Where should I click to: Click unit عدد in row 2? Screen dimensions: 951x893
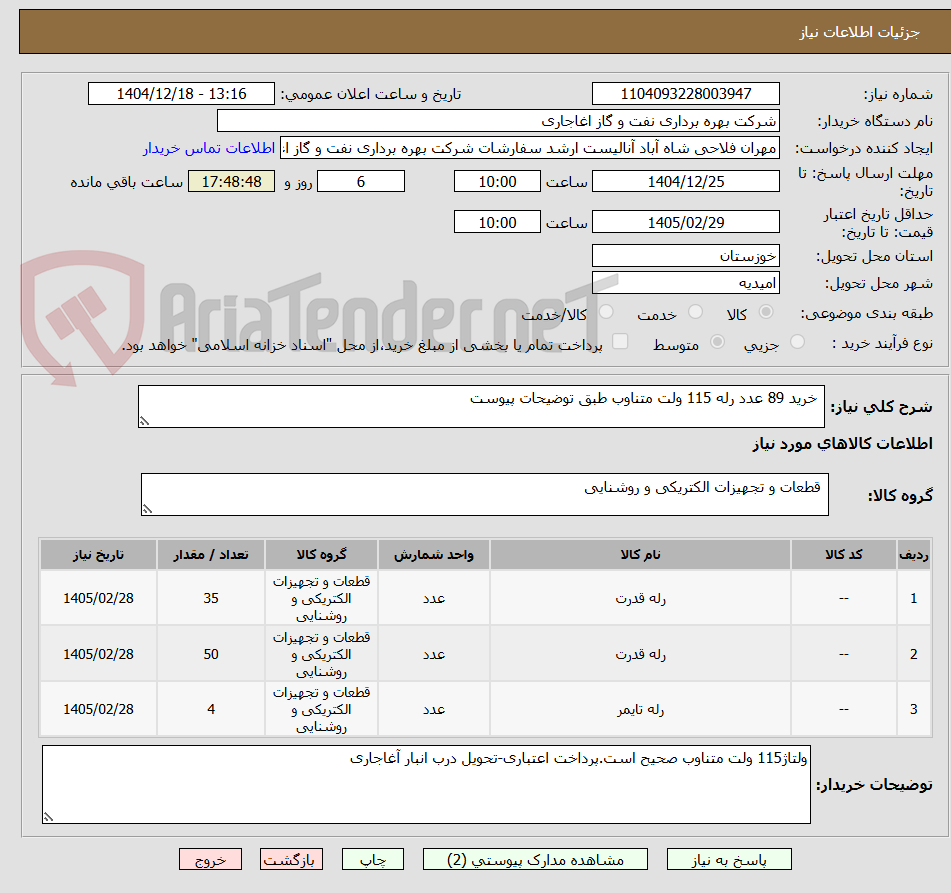434,654
